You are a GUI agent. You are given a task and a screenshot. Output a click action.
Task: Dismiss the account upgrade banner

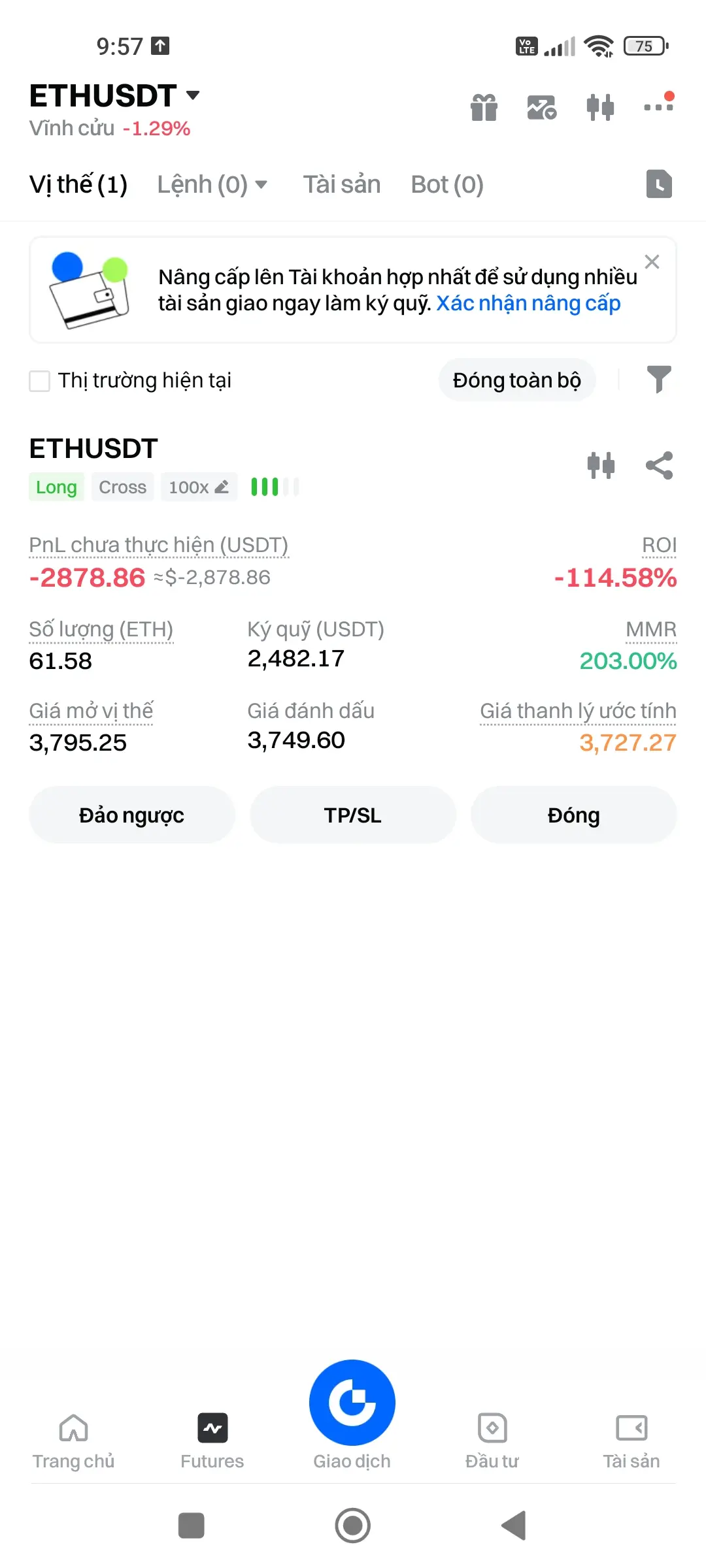pos(652,262)
